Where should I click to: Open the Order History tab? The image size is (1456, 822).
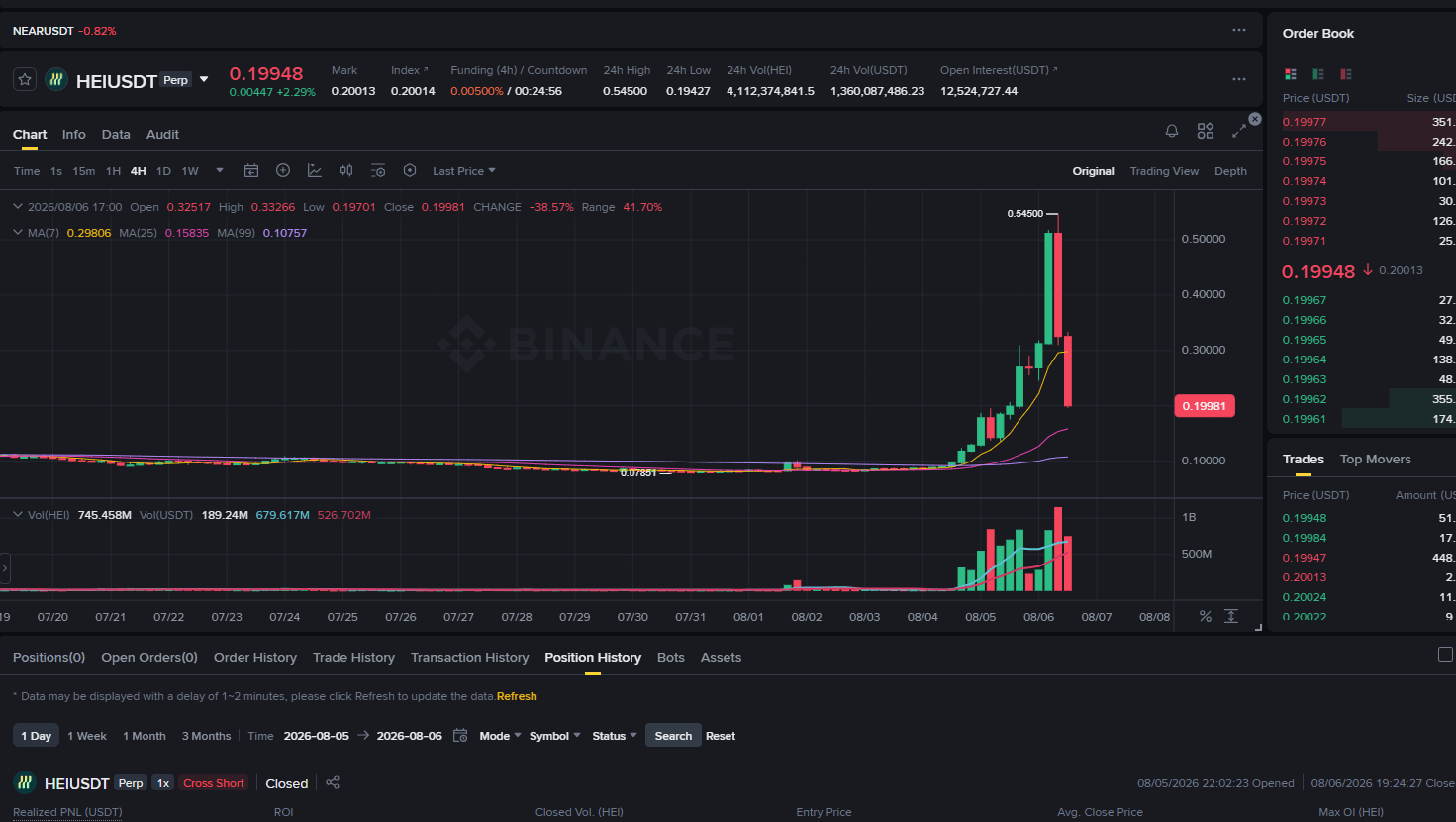coord(255,657)
